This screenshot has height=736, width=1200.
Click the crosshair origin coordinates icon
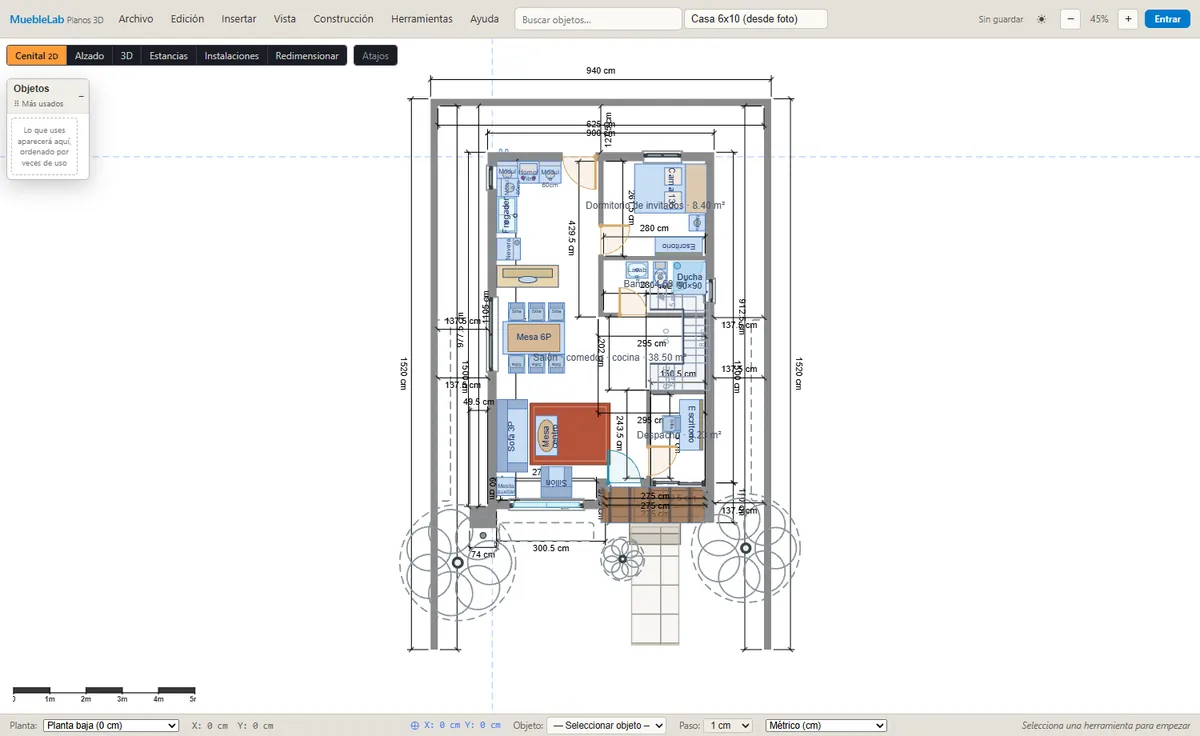pyautogui.click(x=415, y=725)
